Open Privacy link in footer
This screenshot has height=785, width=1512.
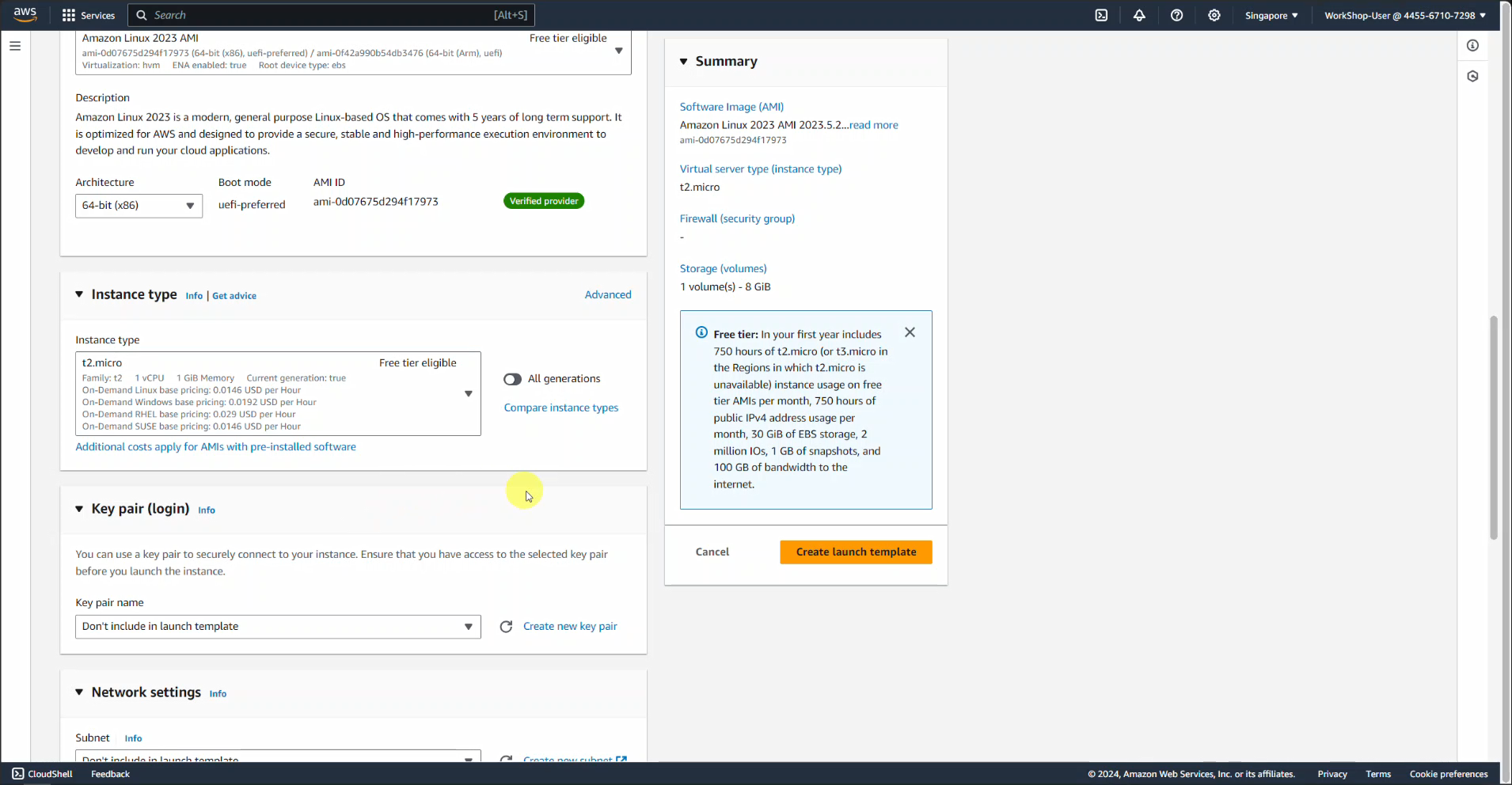click(x=1332, y=774)
